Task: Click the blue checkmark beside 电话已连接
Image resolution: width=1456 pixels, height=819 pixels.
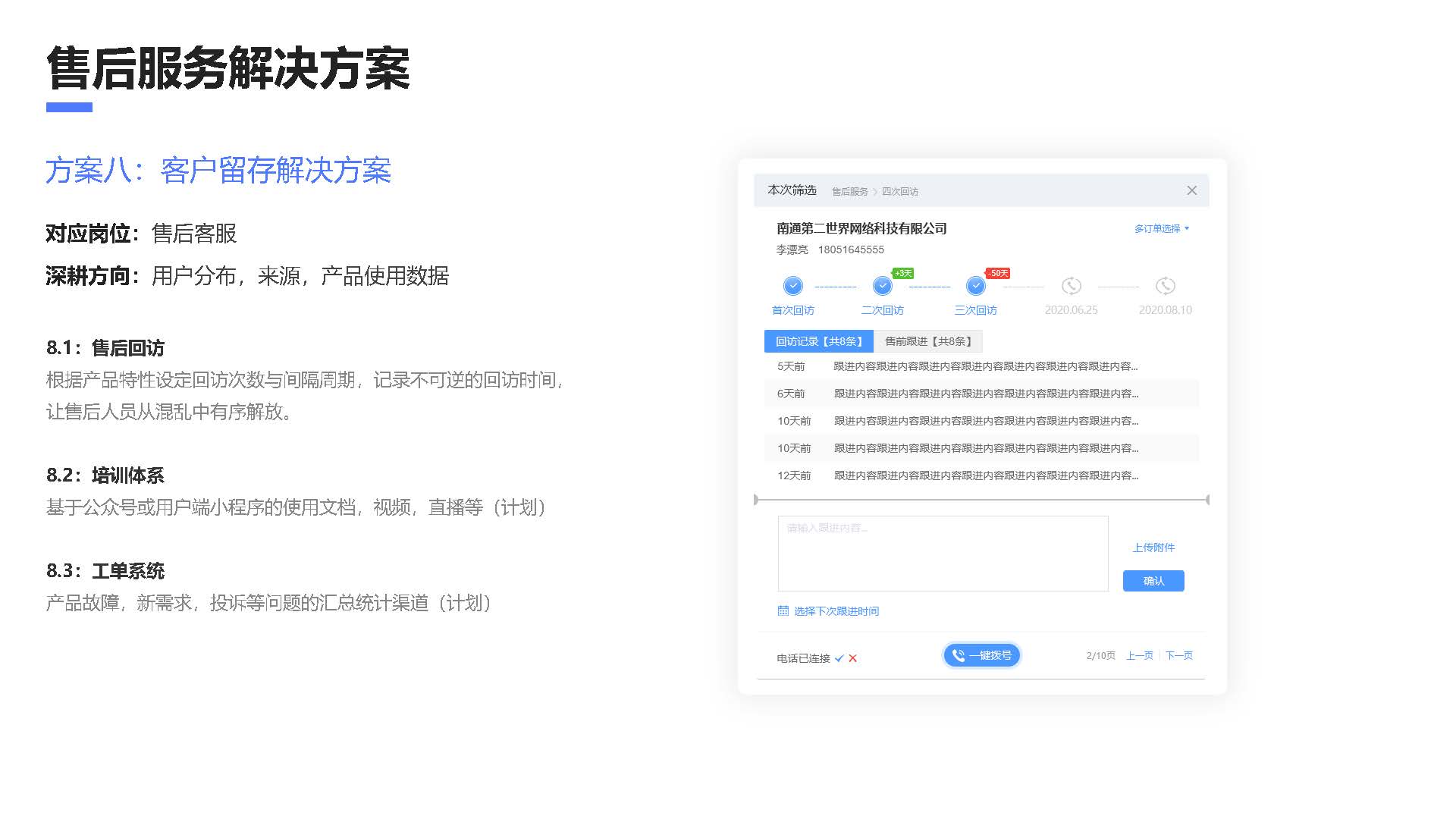Action: tap(839, 658)
